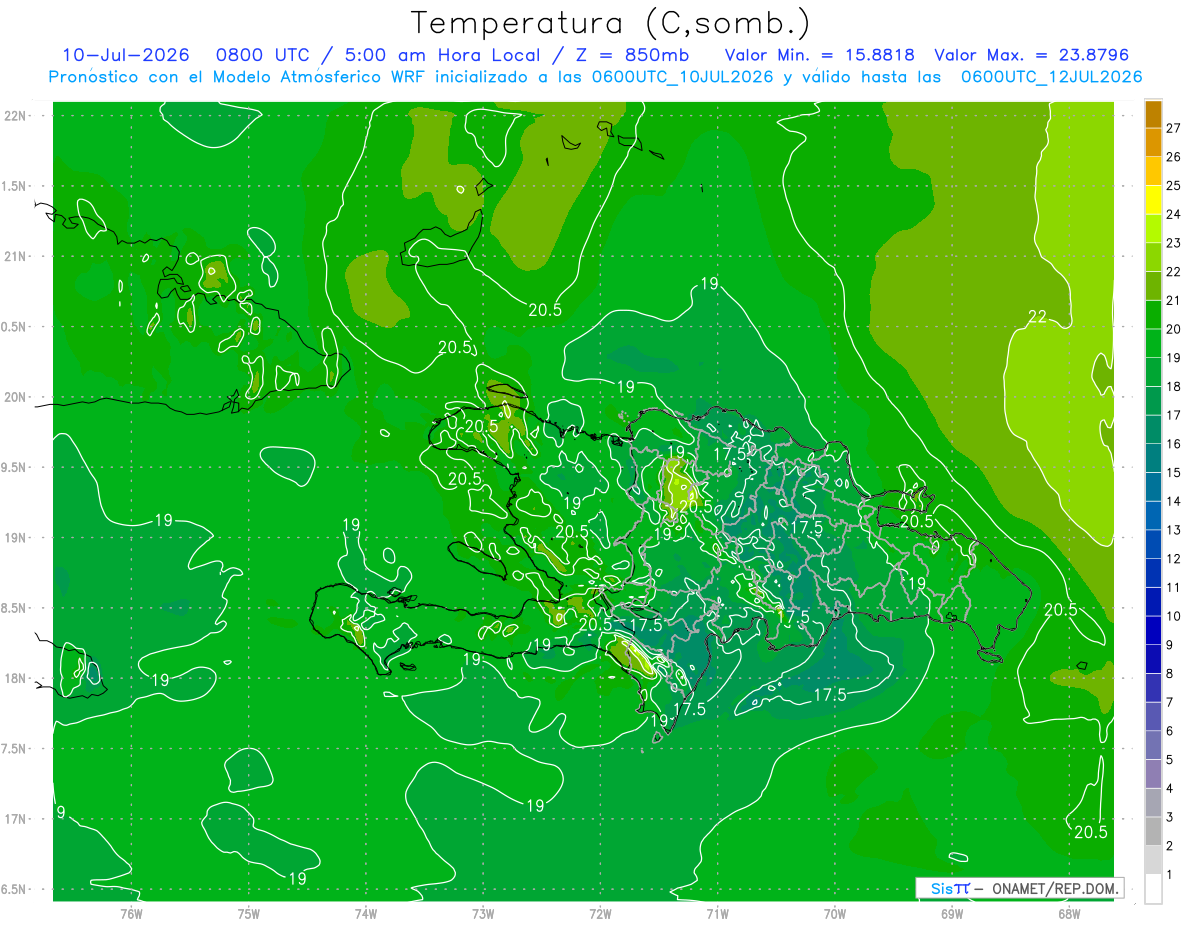Select value '16' on the color scale

tap(1173, 443)
